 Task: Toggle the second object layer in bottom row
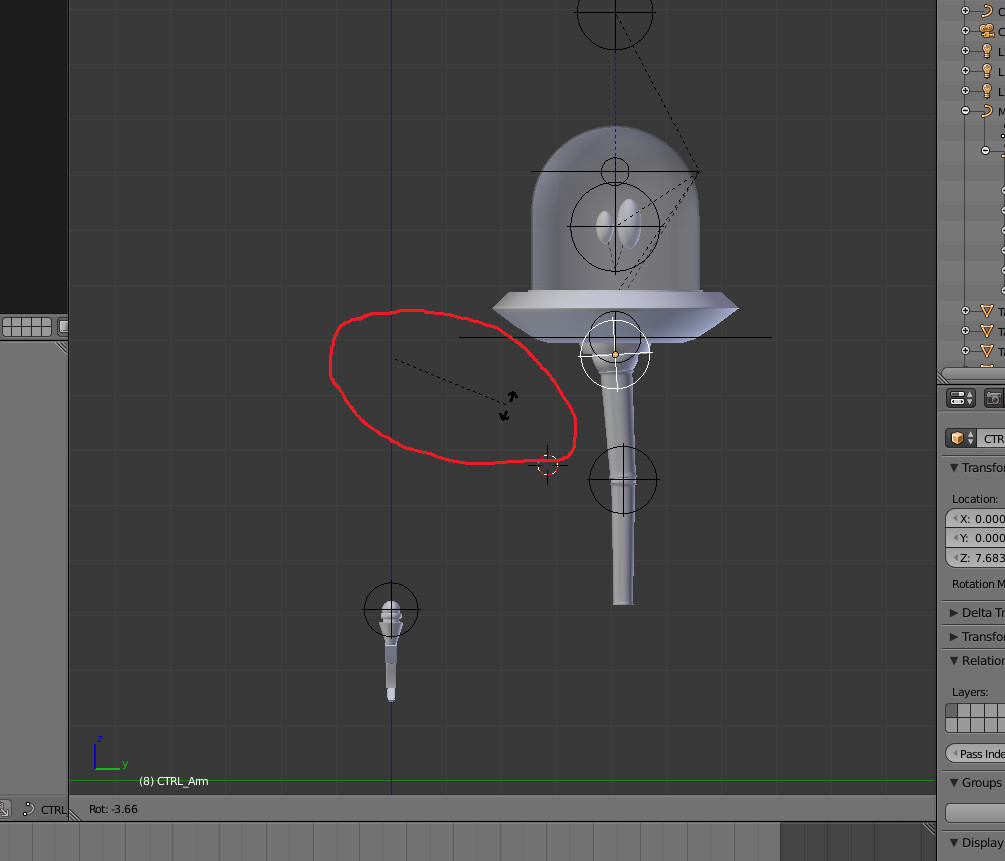click(963, 724)
